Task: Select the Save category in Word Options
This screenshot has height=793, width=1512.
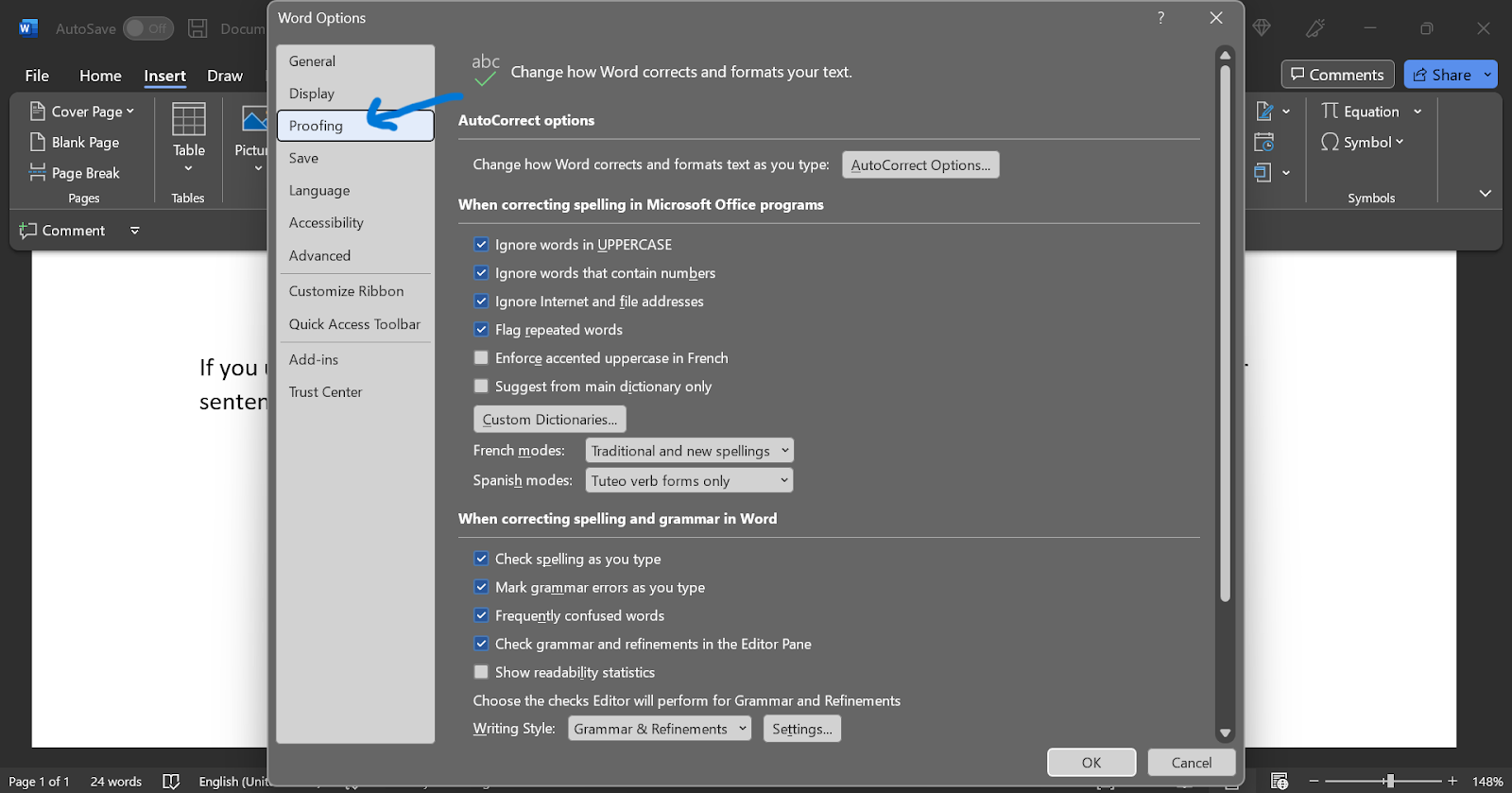Action: point(355,158)
